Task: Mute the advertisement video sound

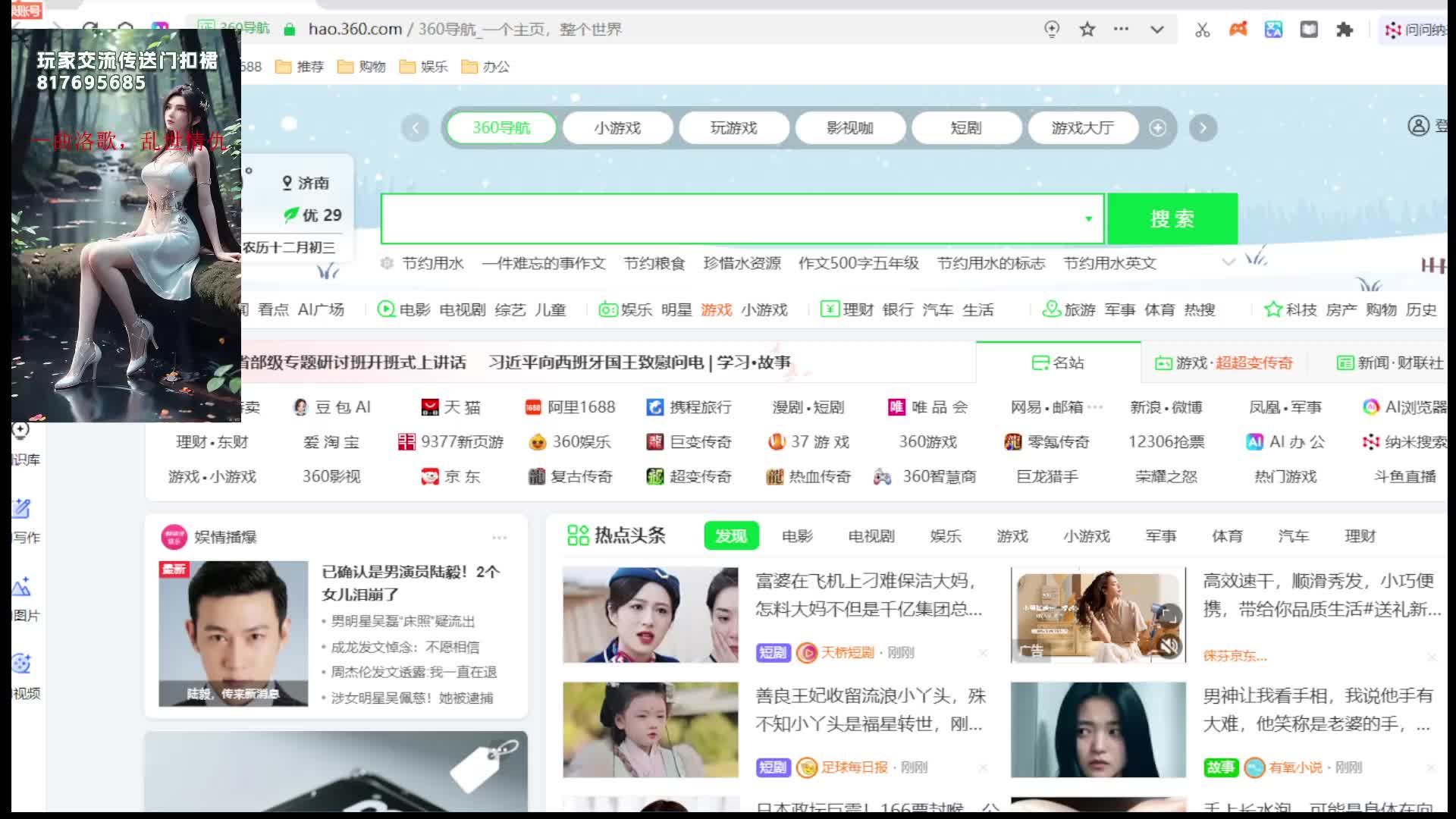Action: [x=1170, y=645]
